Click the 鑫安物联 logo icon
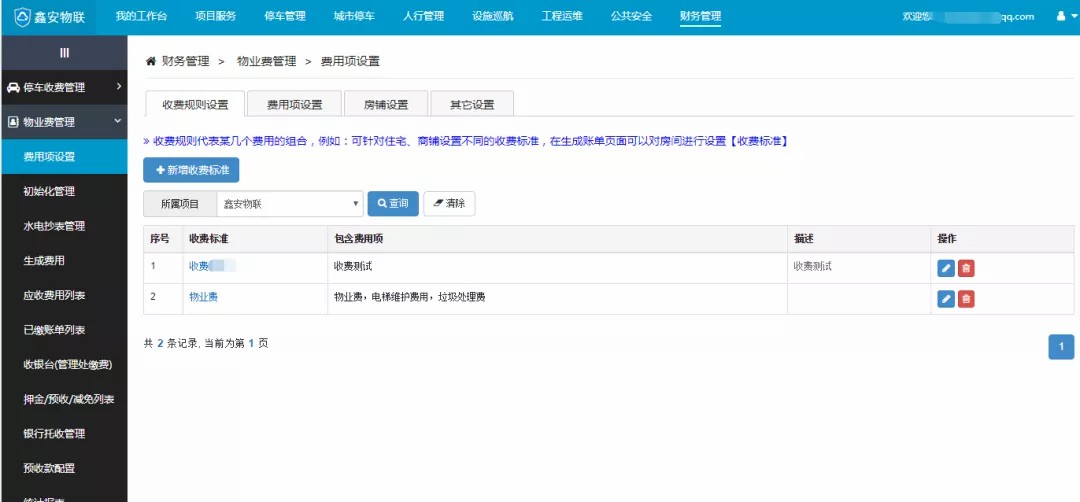Screen dimensions: 1080x502 [22, 17]
